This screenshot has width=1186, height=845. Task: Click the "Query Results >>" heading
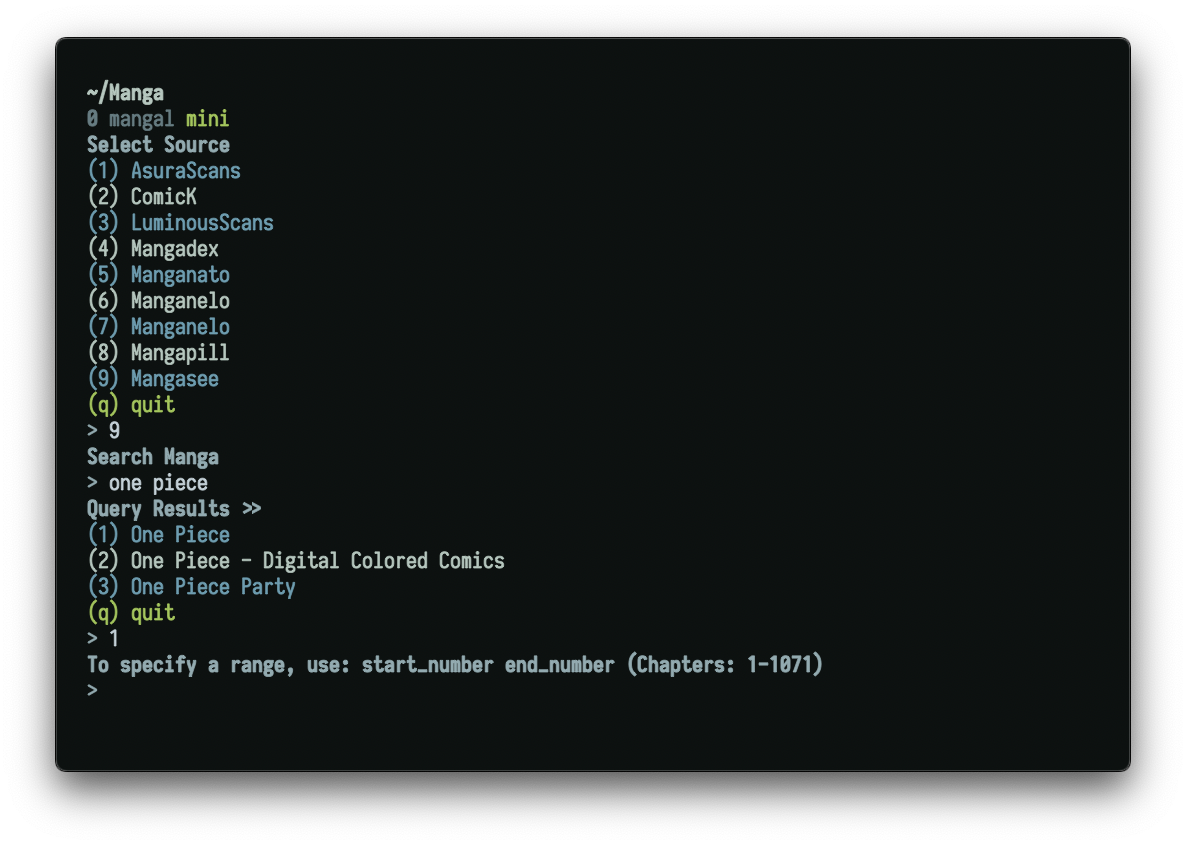click(x=174, y=509)
